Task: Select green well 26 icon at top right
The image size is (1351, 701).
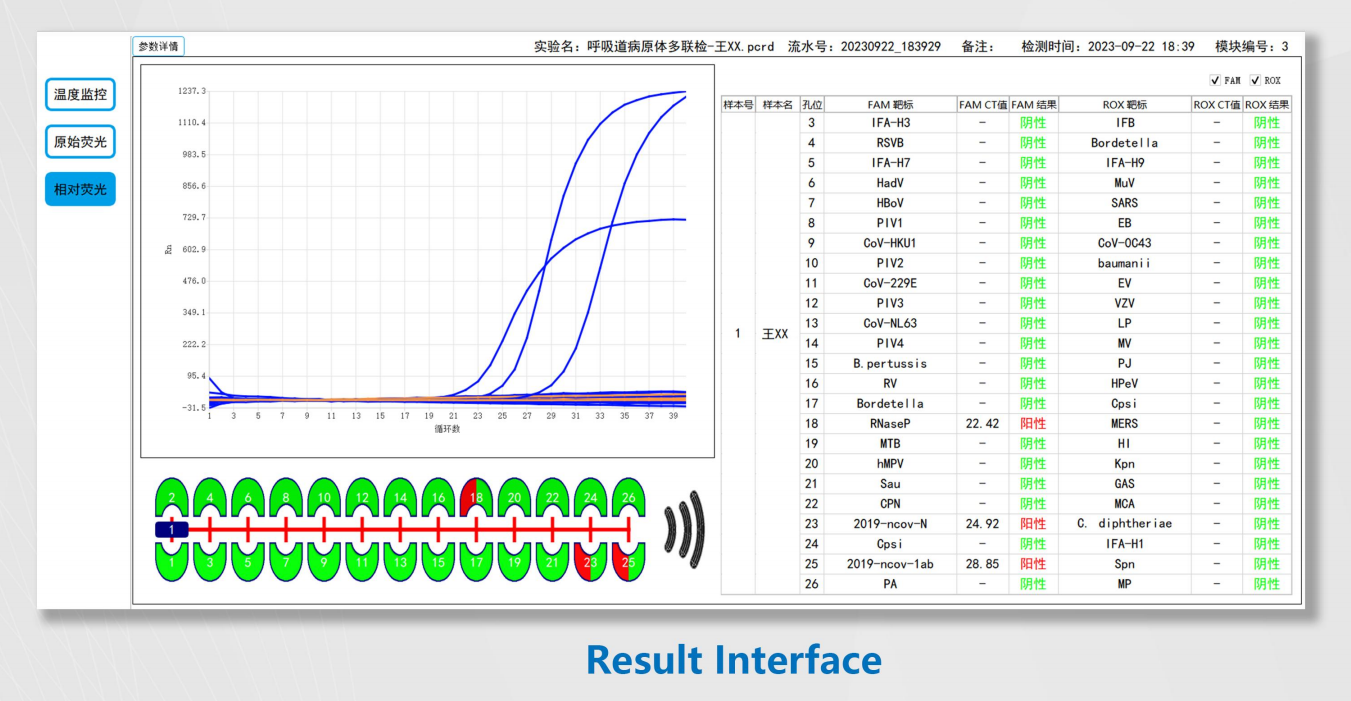Action: [628, 497]
